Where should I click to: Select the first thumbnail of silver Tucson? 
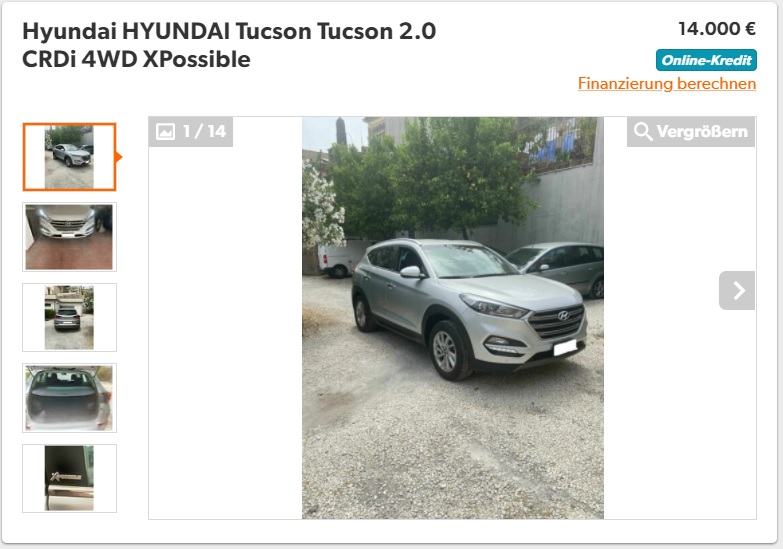click(69, 157)
